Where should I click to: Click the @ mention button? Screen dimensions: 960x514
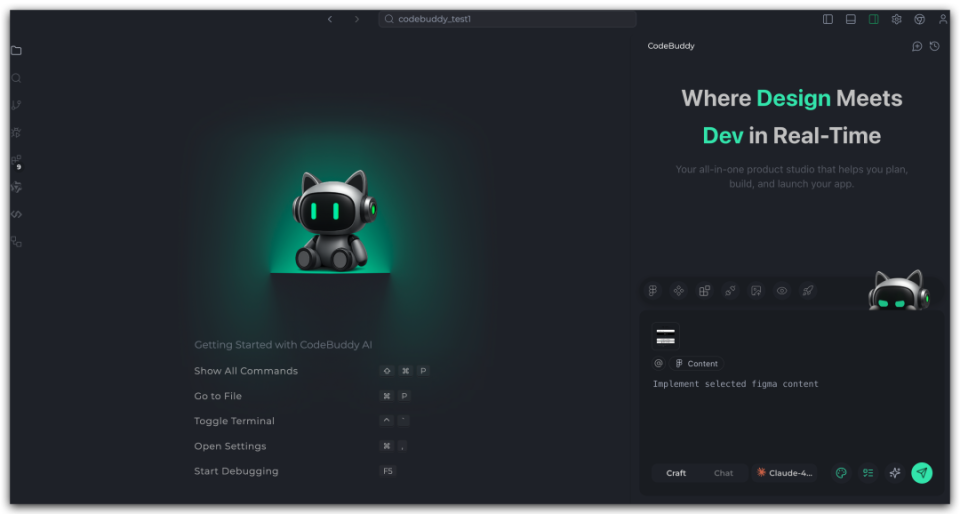[x=659, y=363]
